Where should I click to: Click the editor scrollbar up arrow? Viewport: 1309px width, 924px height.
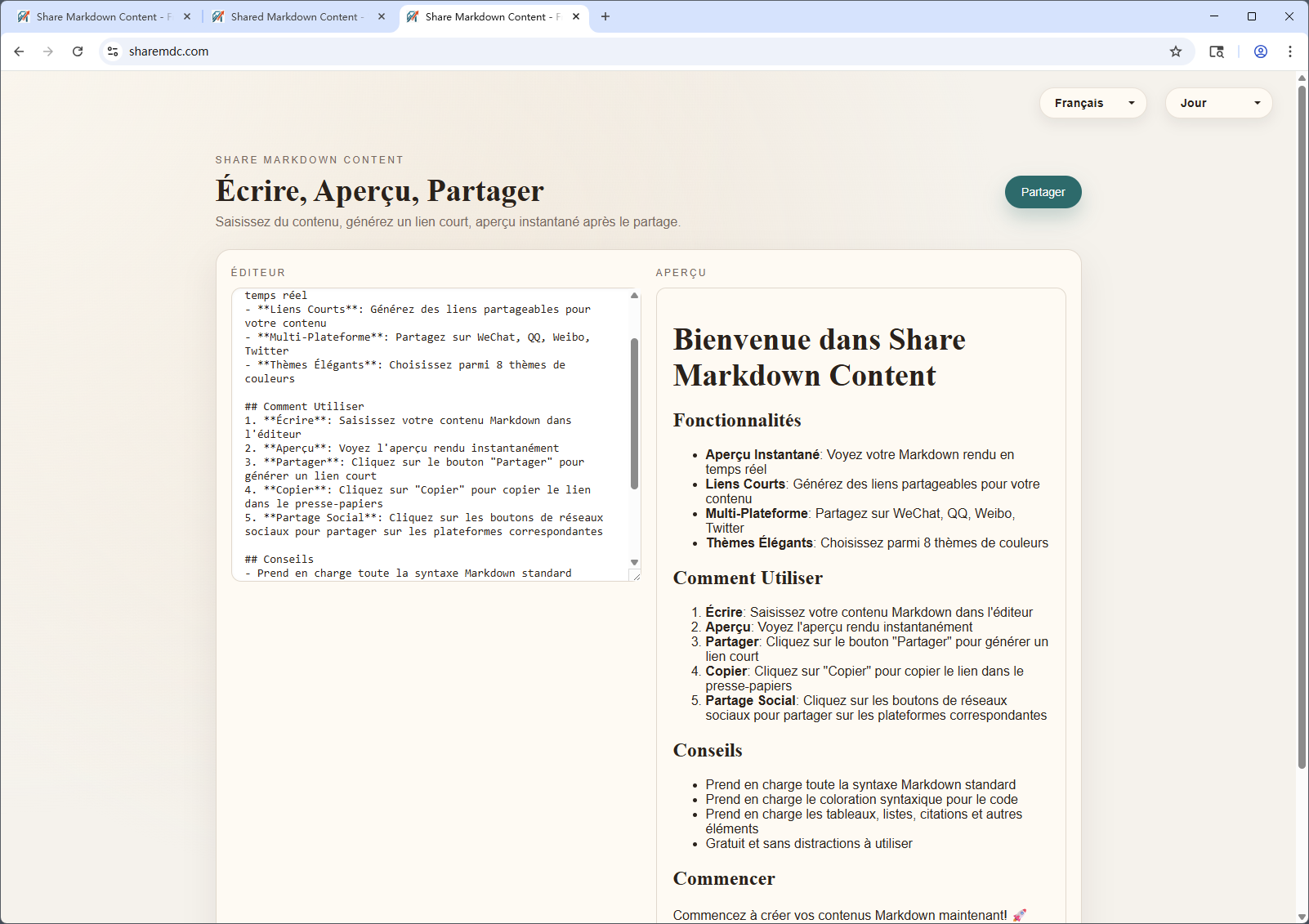tap(634, 296)
